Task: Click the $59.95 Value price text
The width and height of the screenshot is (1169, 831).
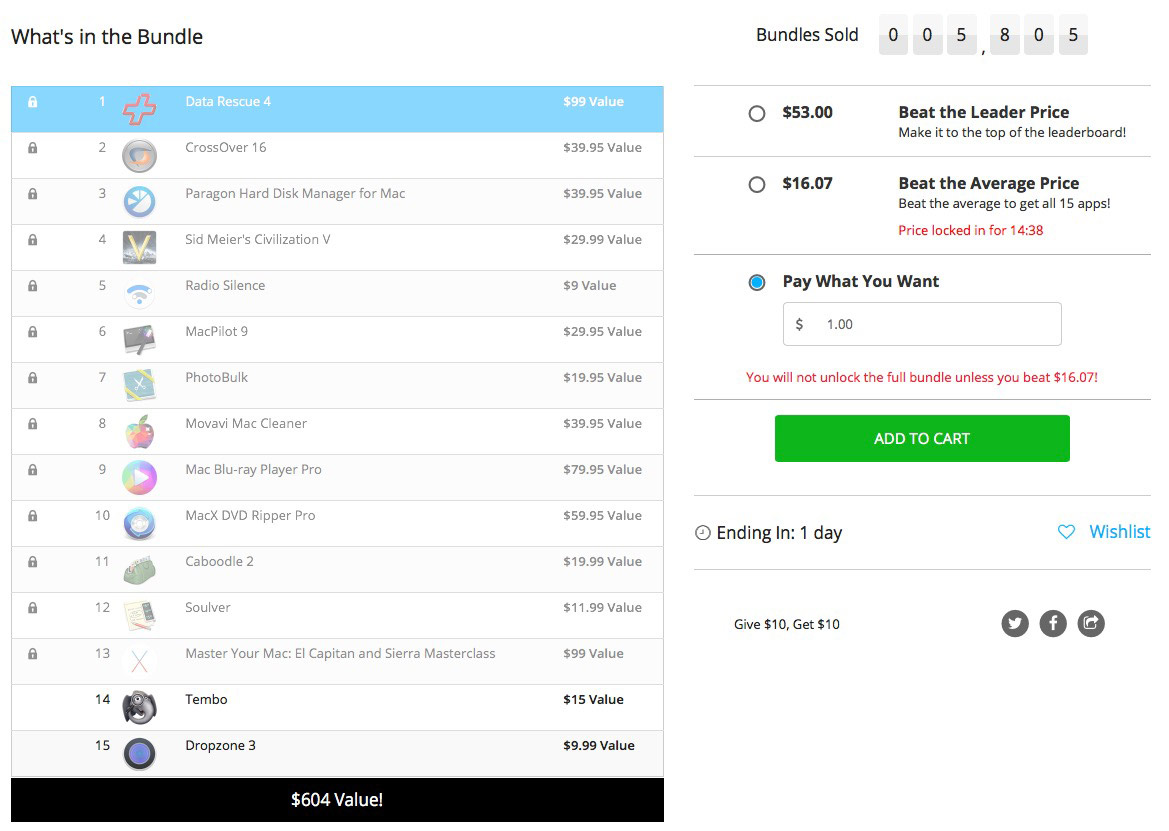Action: [x=602, y=516]
